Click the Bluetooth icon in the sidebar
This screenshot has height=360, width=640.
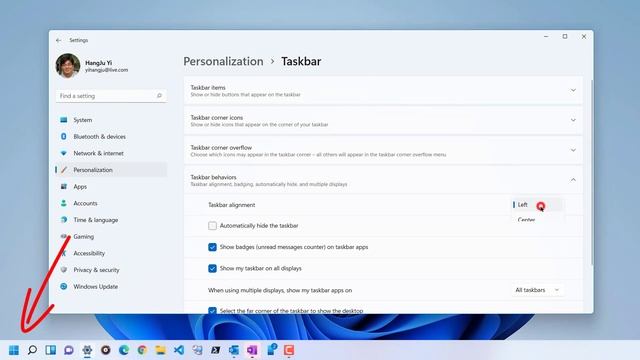[x=64, y=136]
